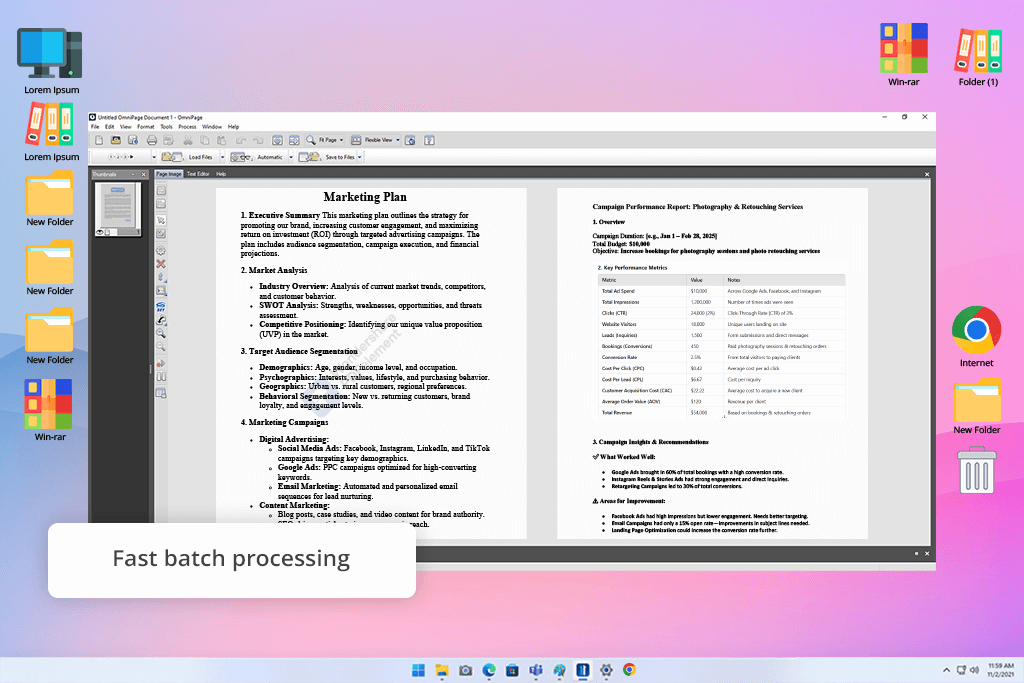Click the Load Files folder icon
The height and width of the screenshot is (683, 1024).
172,157
